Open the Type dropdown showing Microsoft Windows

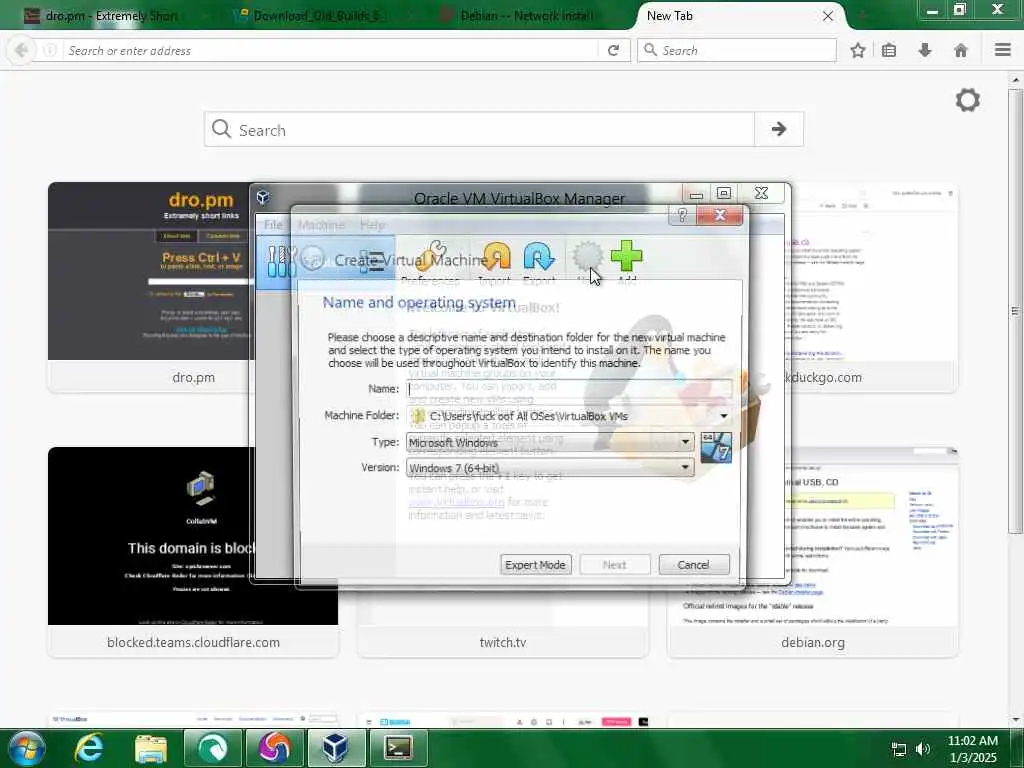coord(550,442)
